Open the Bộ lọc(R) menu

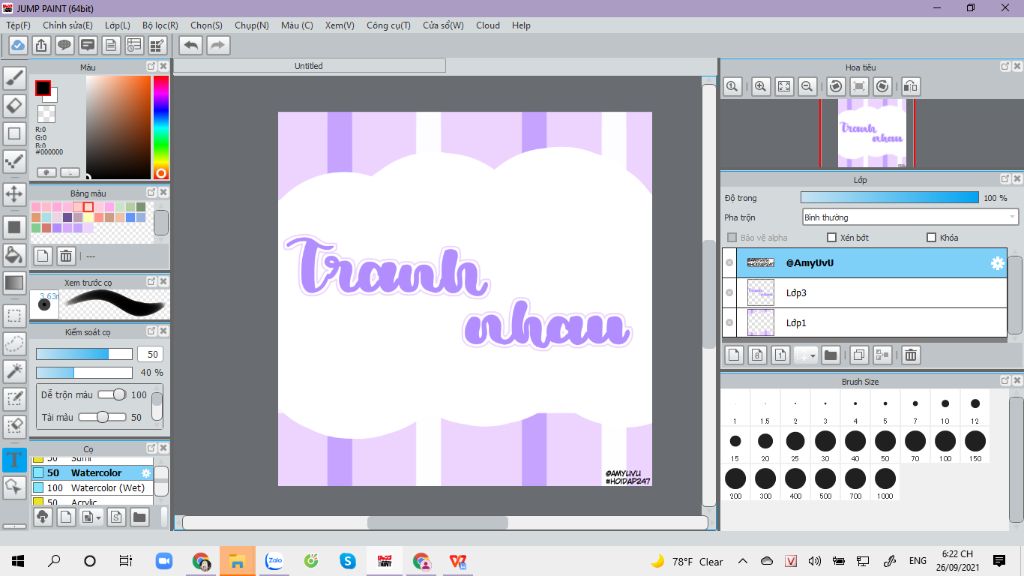[x=160, y=25]
